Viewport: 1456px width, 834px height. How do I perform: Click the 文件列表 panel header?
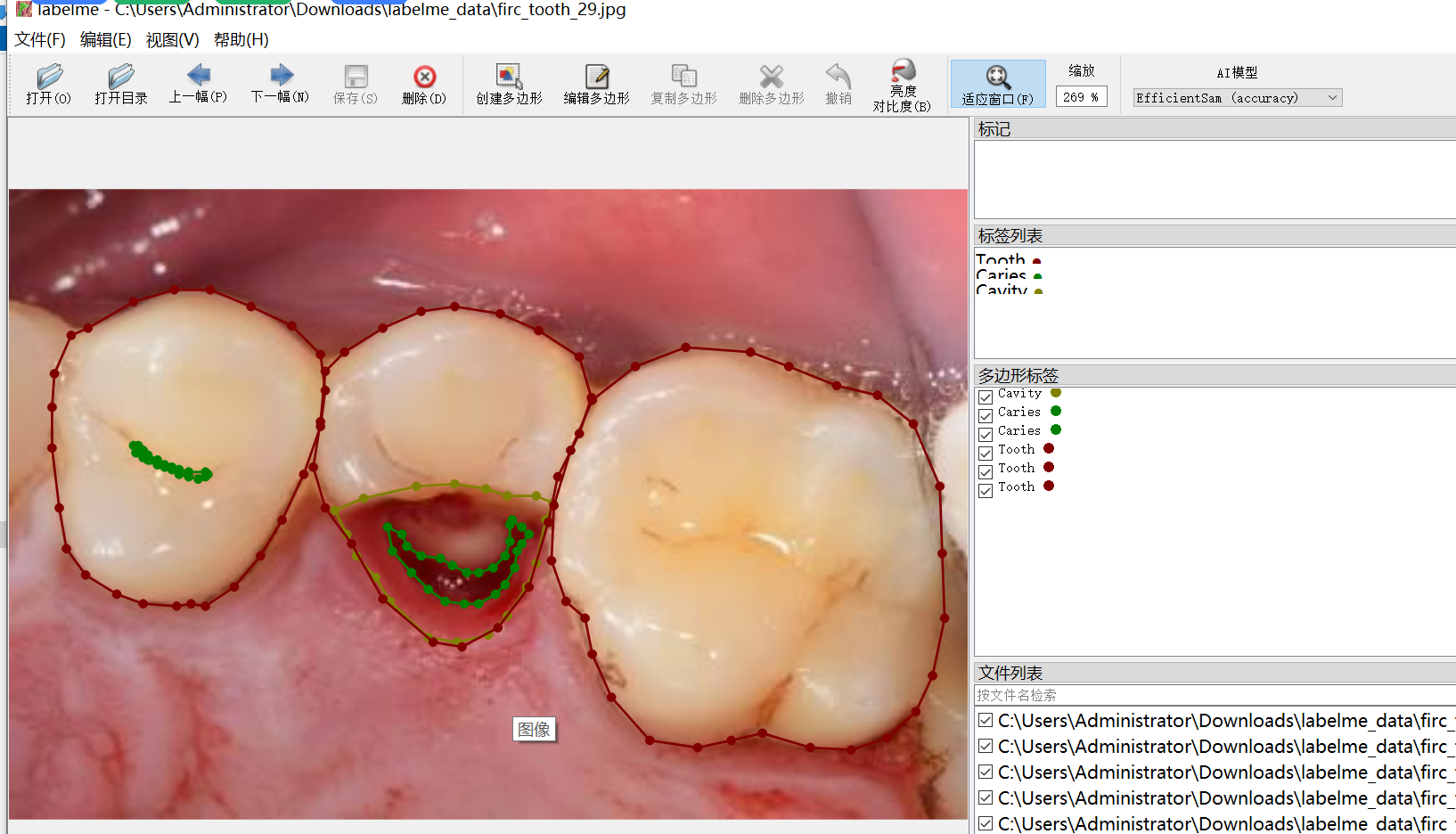click(1215, 673)
